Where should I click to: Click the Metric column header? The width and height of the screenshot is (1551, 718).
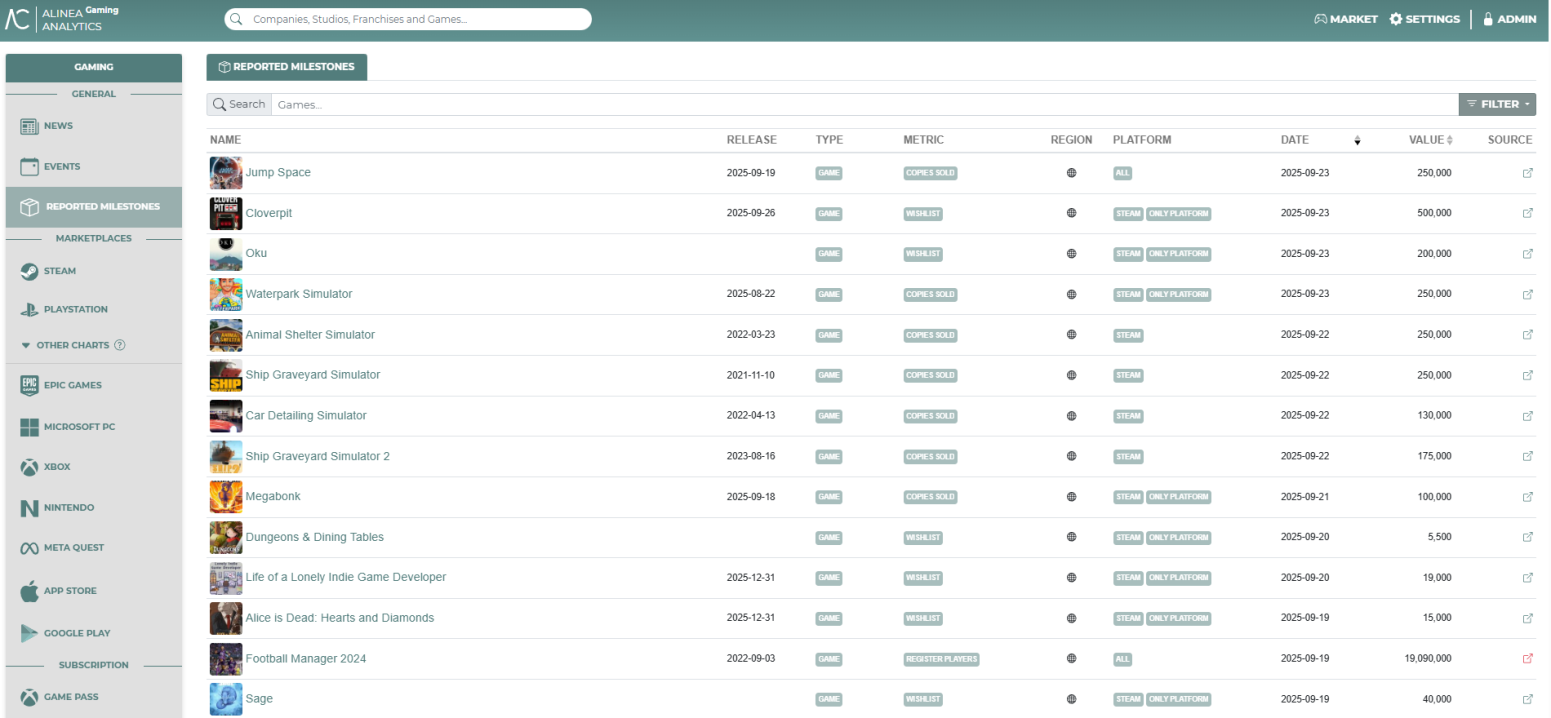(x=923, y=140)
